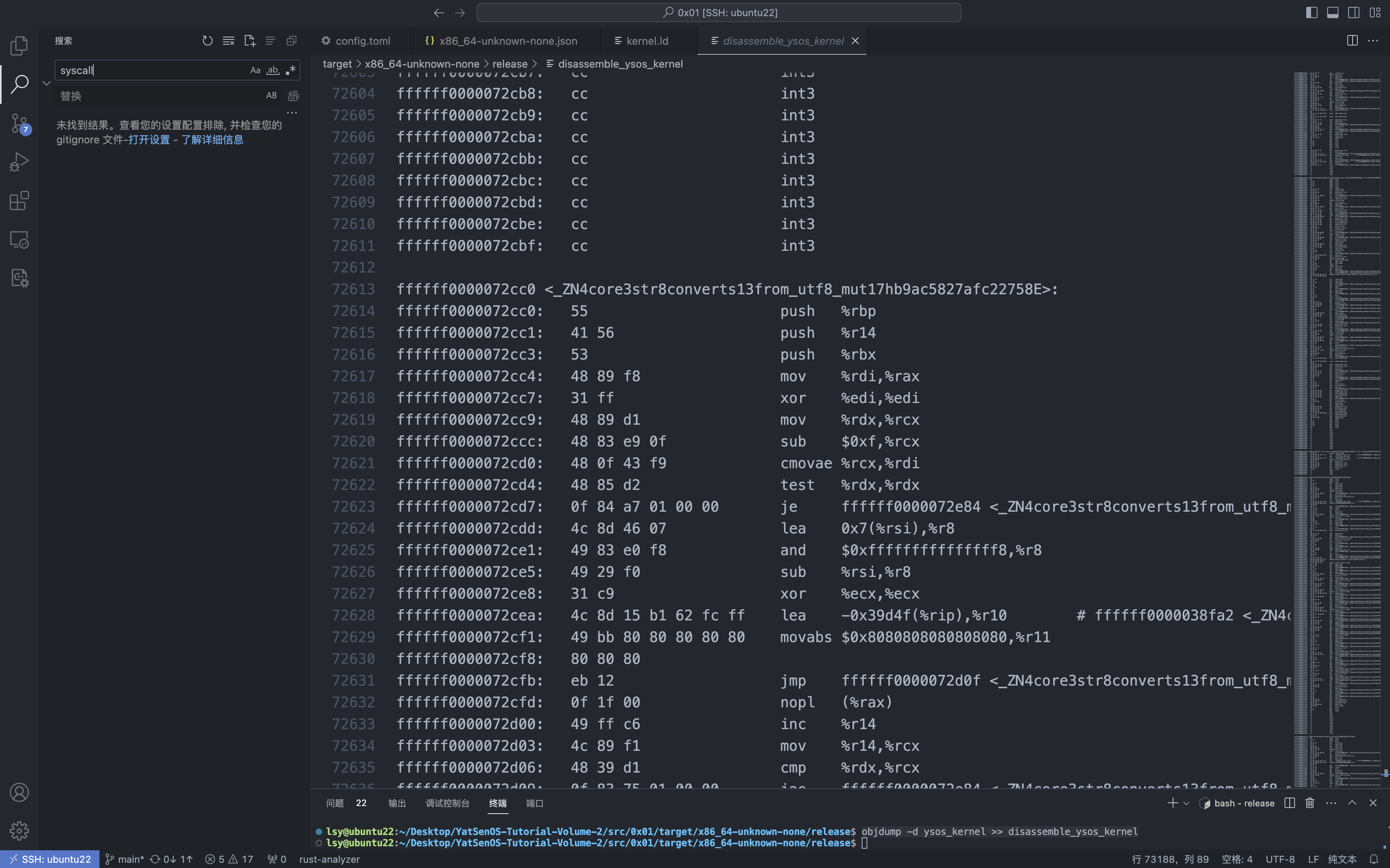Collapse the replace field with the chevron
This screenshot has width=1390, height=868.
46,83
